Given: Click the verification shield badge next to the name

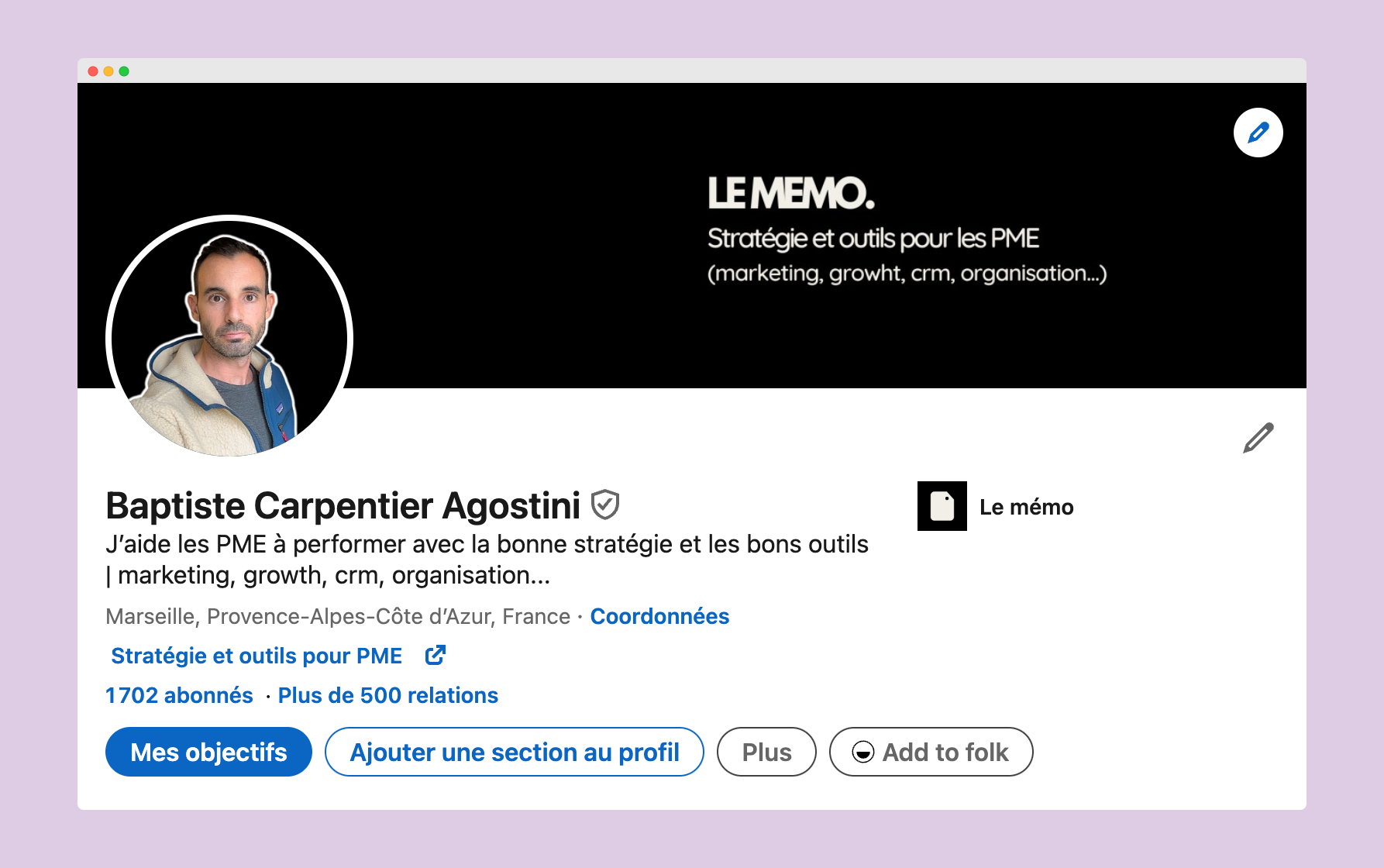Looking at the screenshot, I should [605, 505].
